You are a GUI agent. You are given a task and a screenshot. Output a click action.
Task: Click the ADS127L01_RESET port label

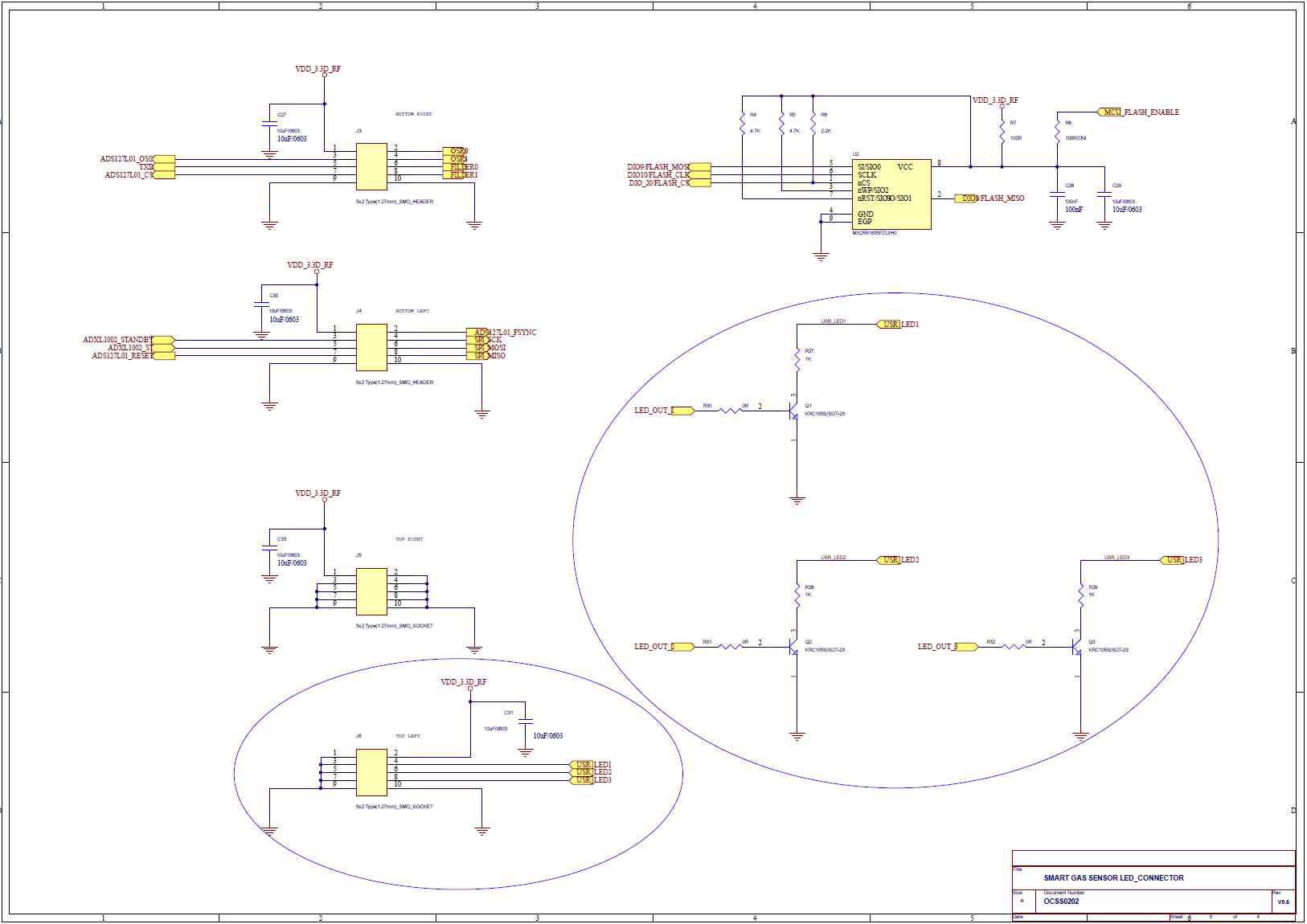click(x=133, y=356)
